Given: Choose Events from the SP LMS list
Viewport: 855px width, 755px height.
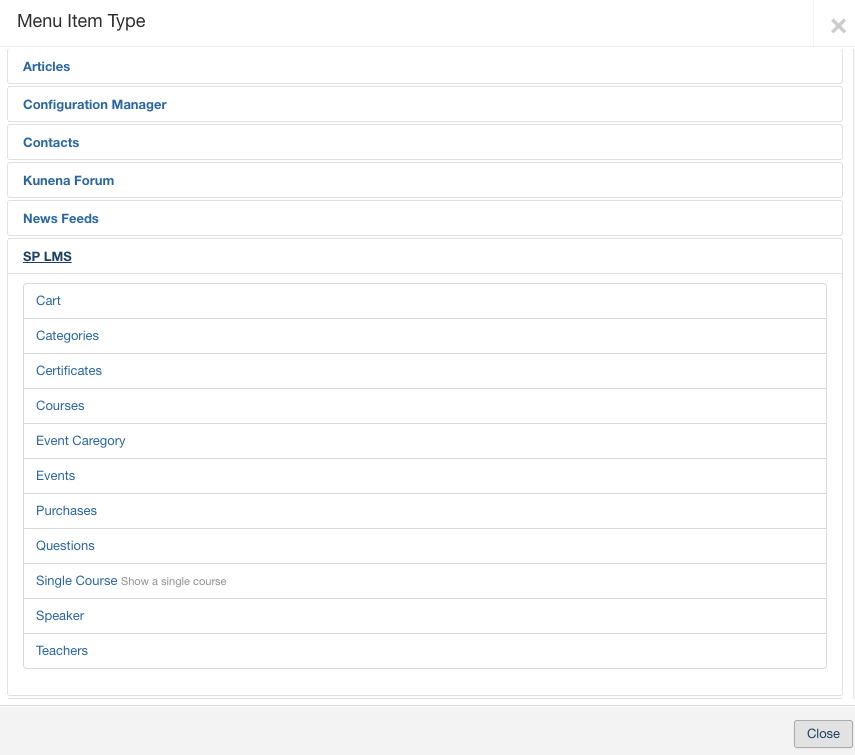Looking at the screenshot, I should 56,476.
